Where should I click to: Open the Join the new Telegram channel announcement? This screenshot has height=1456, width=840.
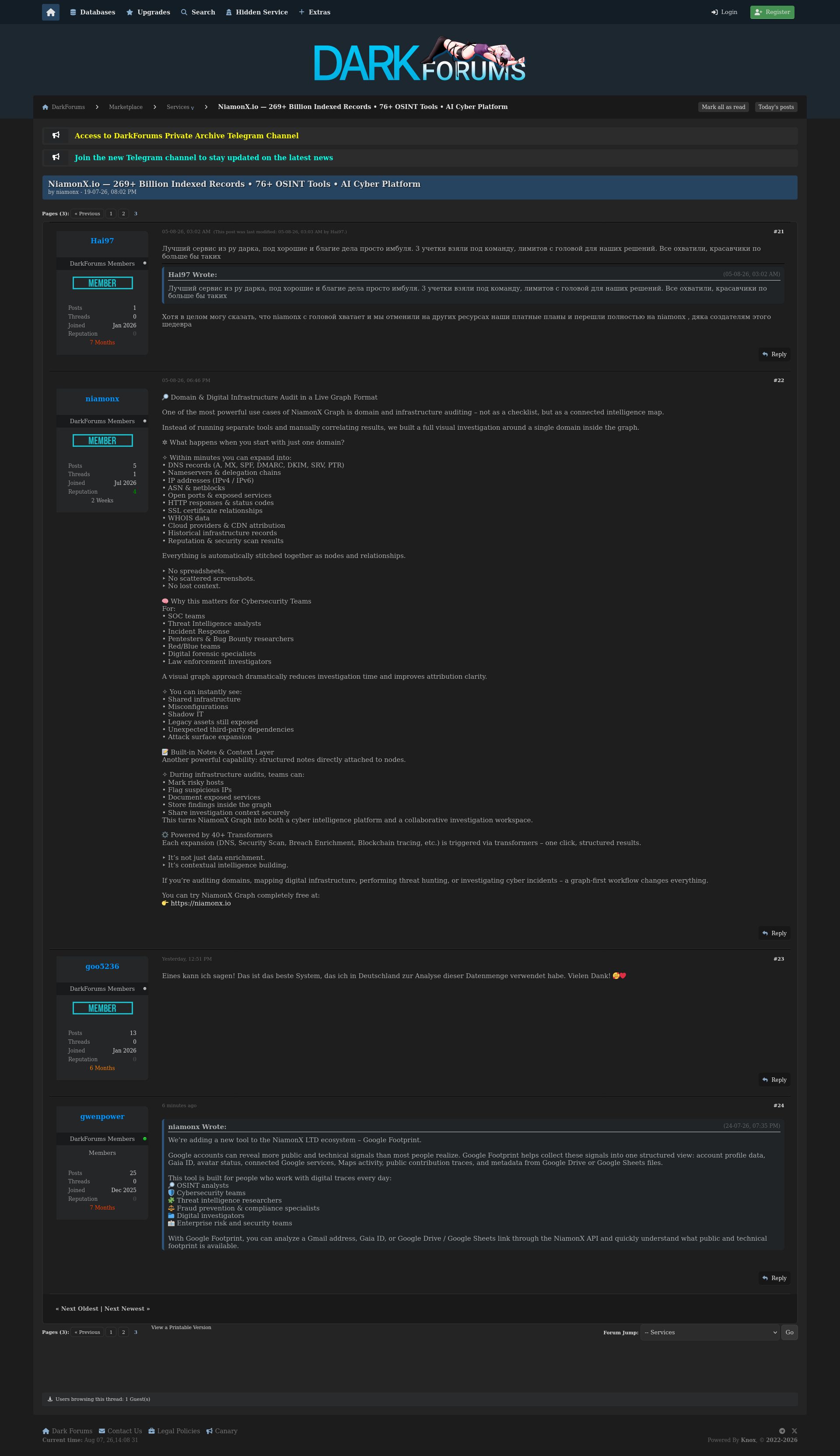pos(203,158)
